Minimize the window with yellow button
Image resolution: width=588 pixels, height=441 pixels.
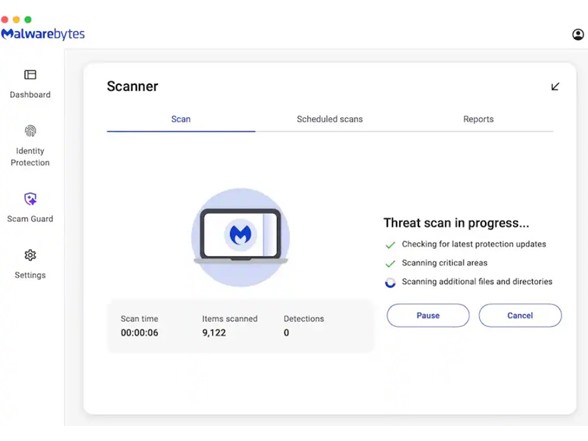[x=16, y=20]
